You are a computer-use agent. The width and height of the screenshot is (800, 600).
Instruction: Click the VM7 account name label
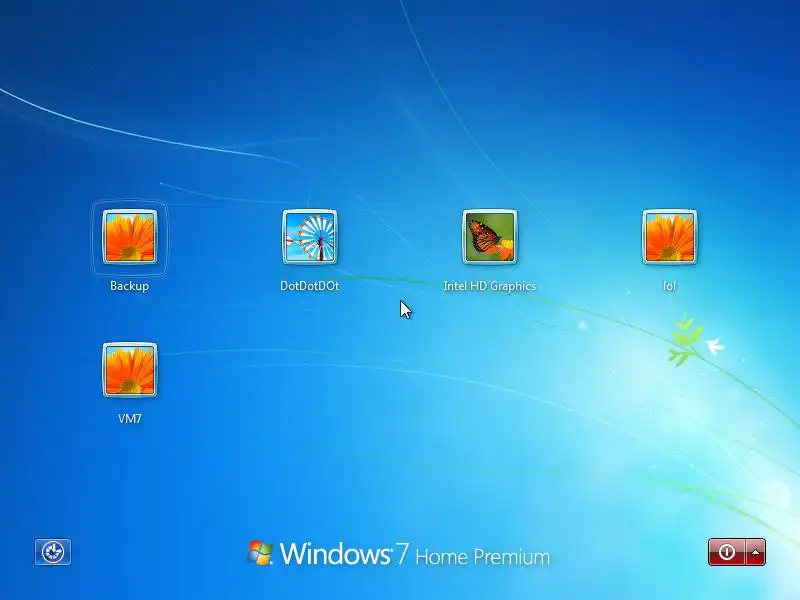(x=130, y=419)
